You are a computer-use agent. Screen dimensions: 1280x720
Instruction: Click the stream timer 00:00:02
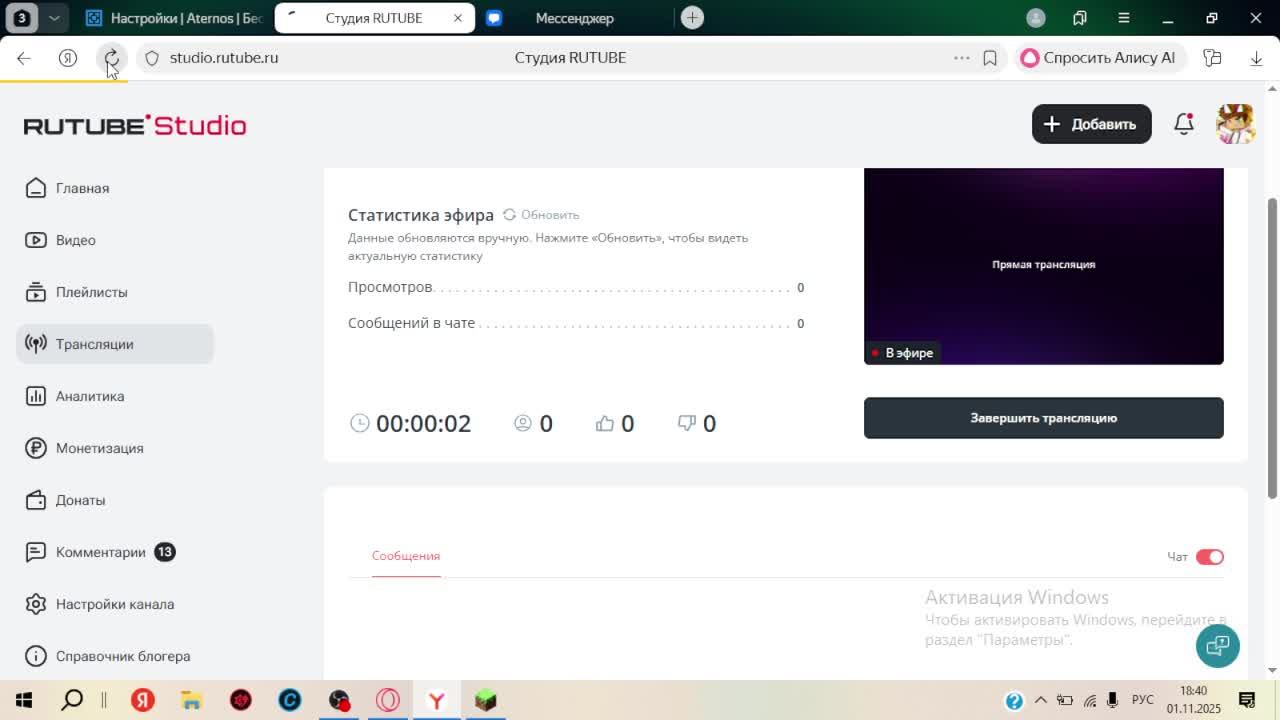(x=423, y=423)
